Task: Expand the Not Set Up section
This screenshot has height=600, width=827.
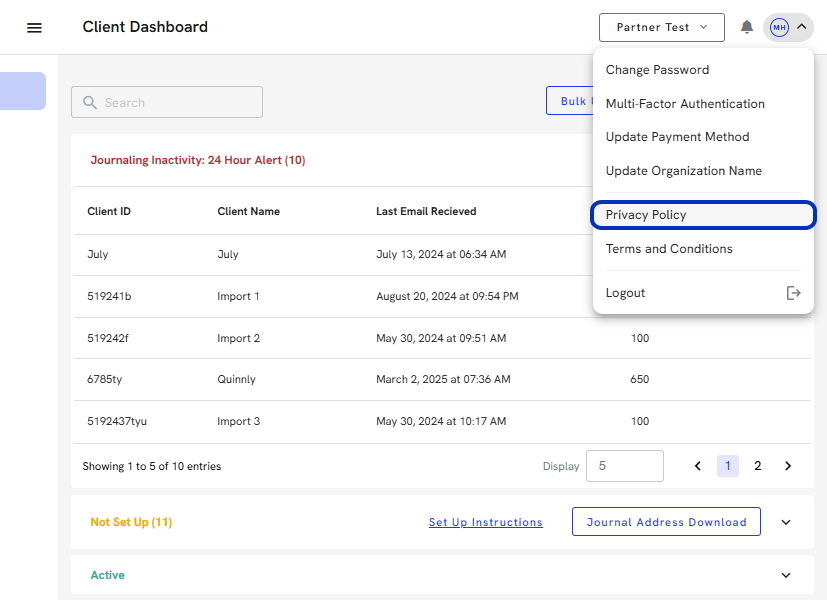Action: click(x=785, y=522)
